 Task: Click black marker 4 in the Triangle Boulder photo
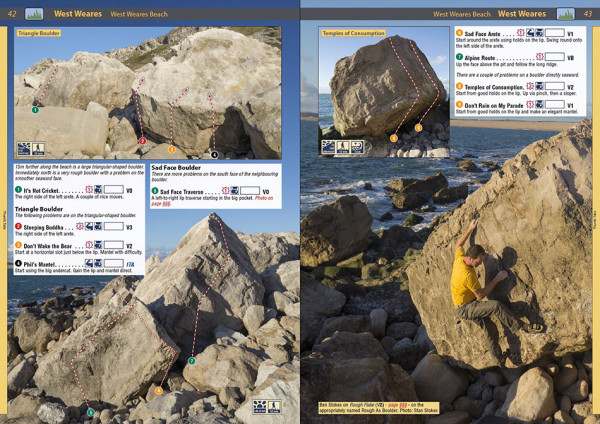(x=214, y=155)
